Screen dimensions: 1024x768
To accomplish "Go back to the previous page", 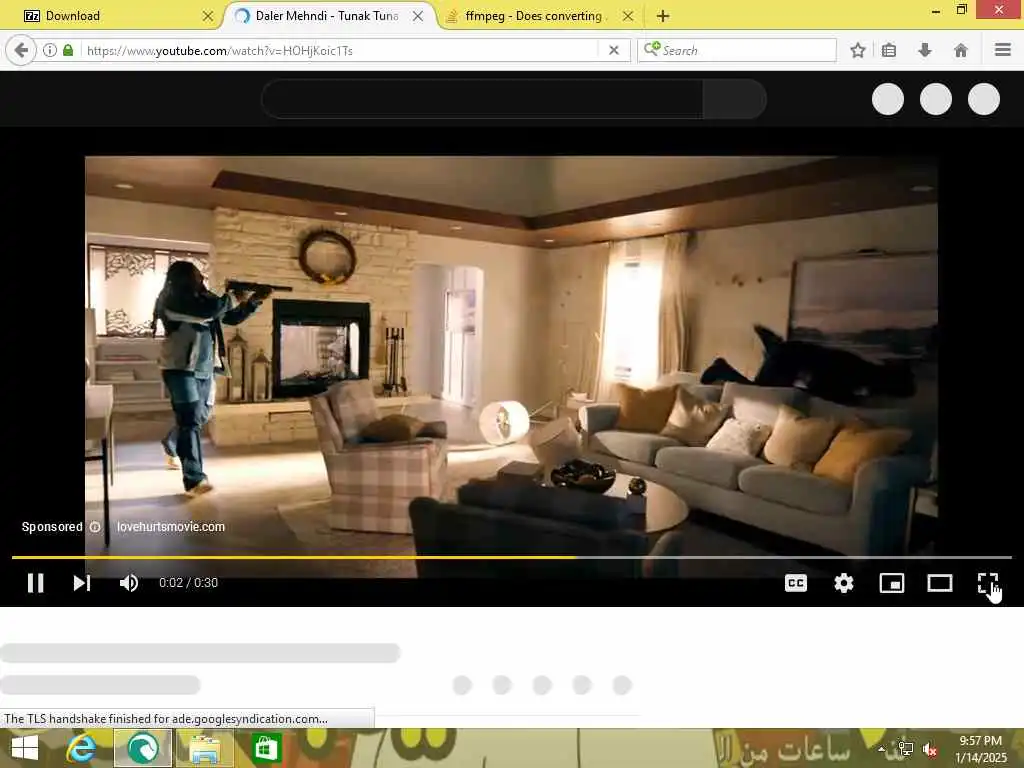I will [21, 50].
